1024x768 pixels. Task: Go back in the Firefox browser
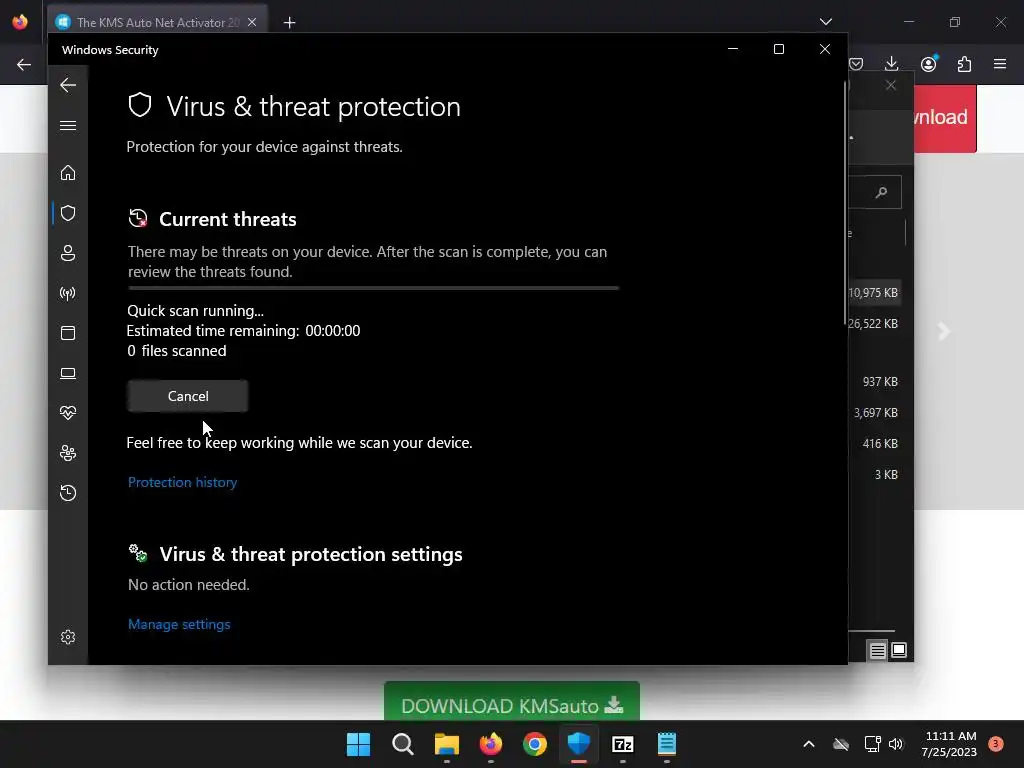point(24,65)
